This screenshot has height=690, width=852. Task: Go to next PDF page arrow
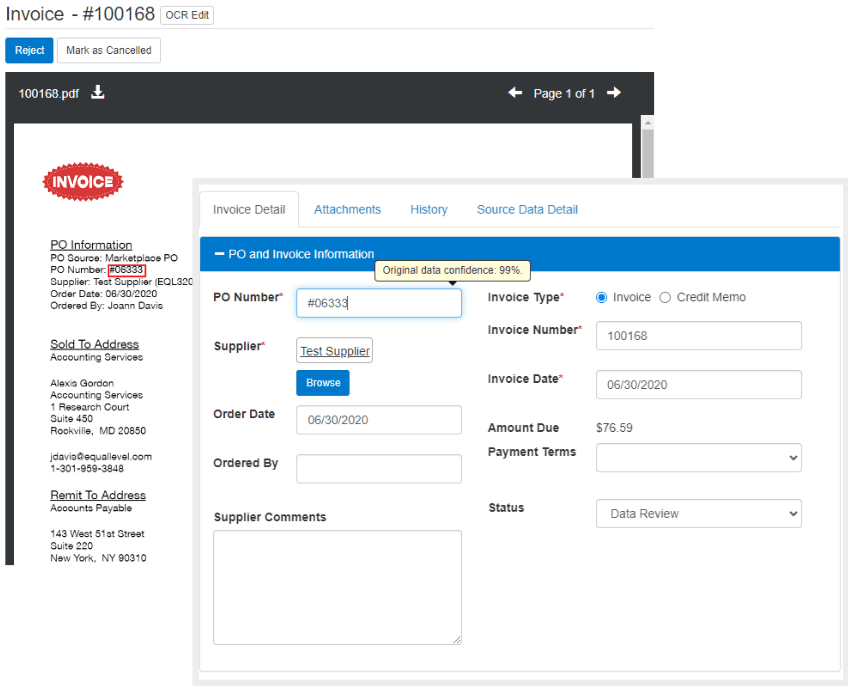(x=614, y=93)
